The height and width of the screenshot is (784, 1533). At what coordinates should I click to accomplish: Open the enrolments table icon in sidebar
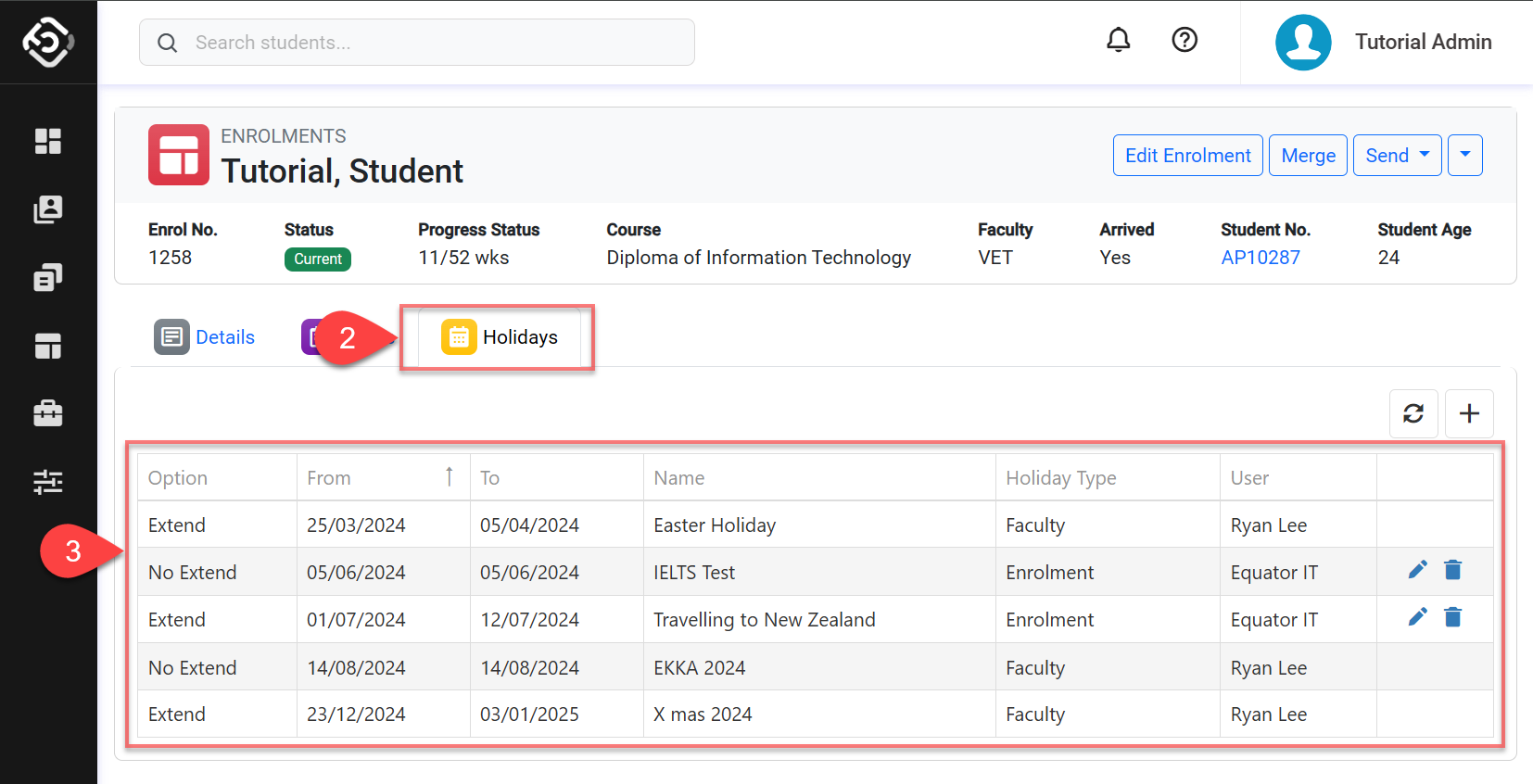tap(48, 346)
